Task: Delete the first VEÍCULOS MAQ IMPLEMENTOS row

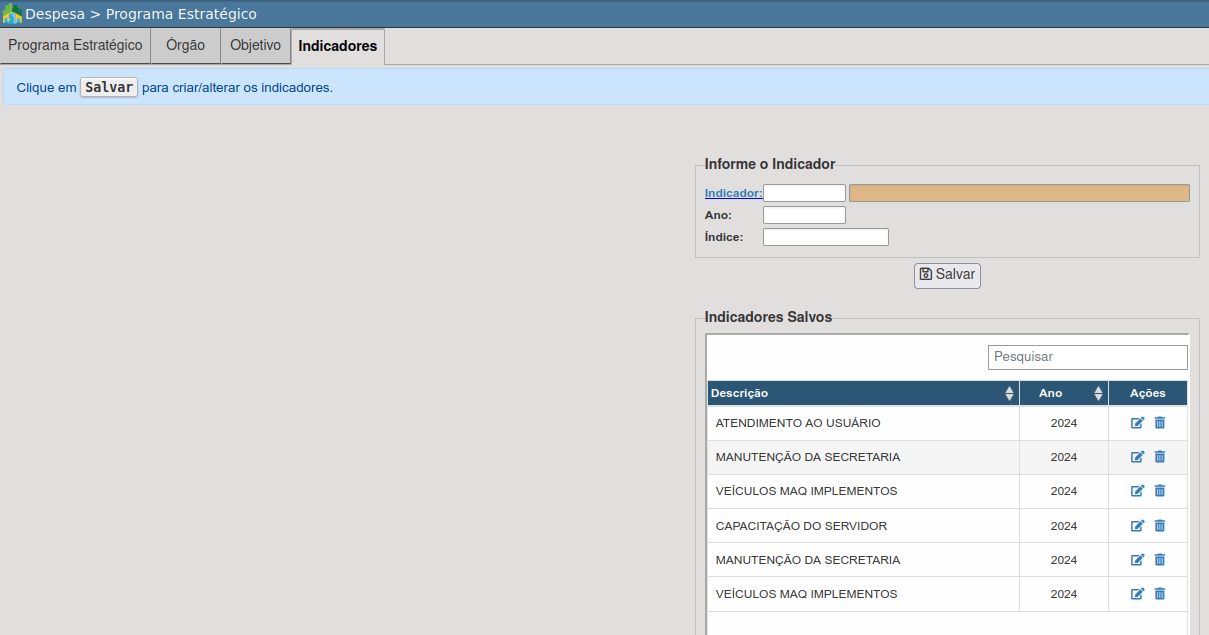Action: [x=1160, y=491]
